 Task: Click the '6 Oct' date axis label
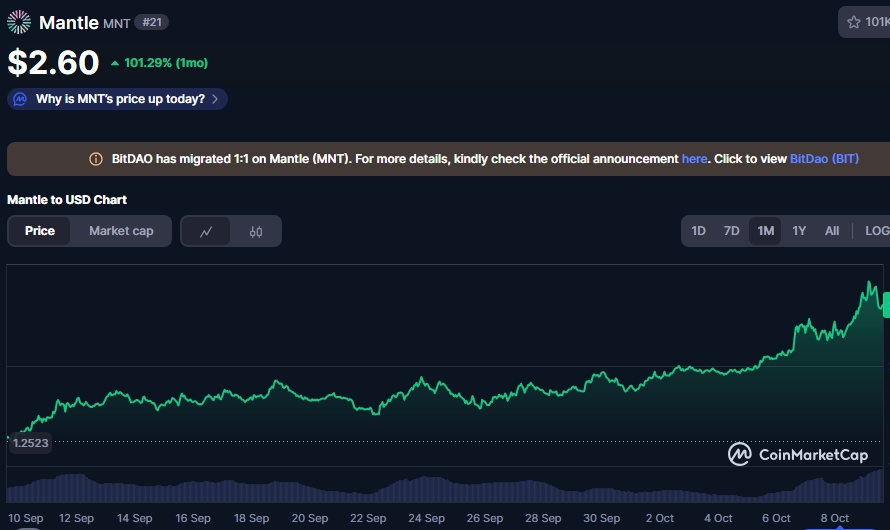coord(776,518)
